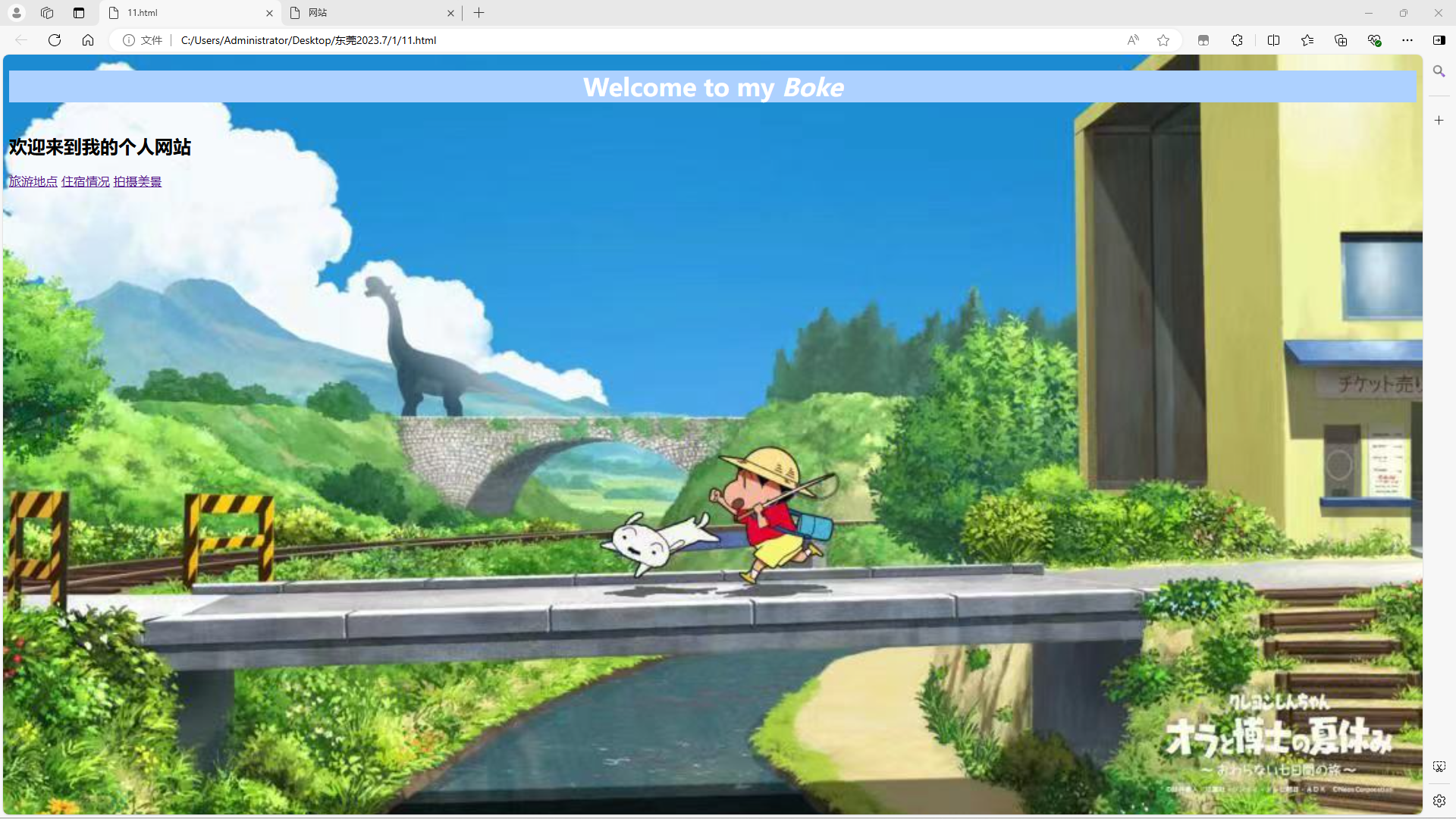1456x819 pixels.
Task: Focus the address bar showing 11.html path
Action: pyautogui.click(x=645, y=40)
